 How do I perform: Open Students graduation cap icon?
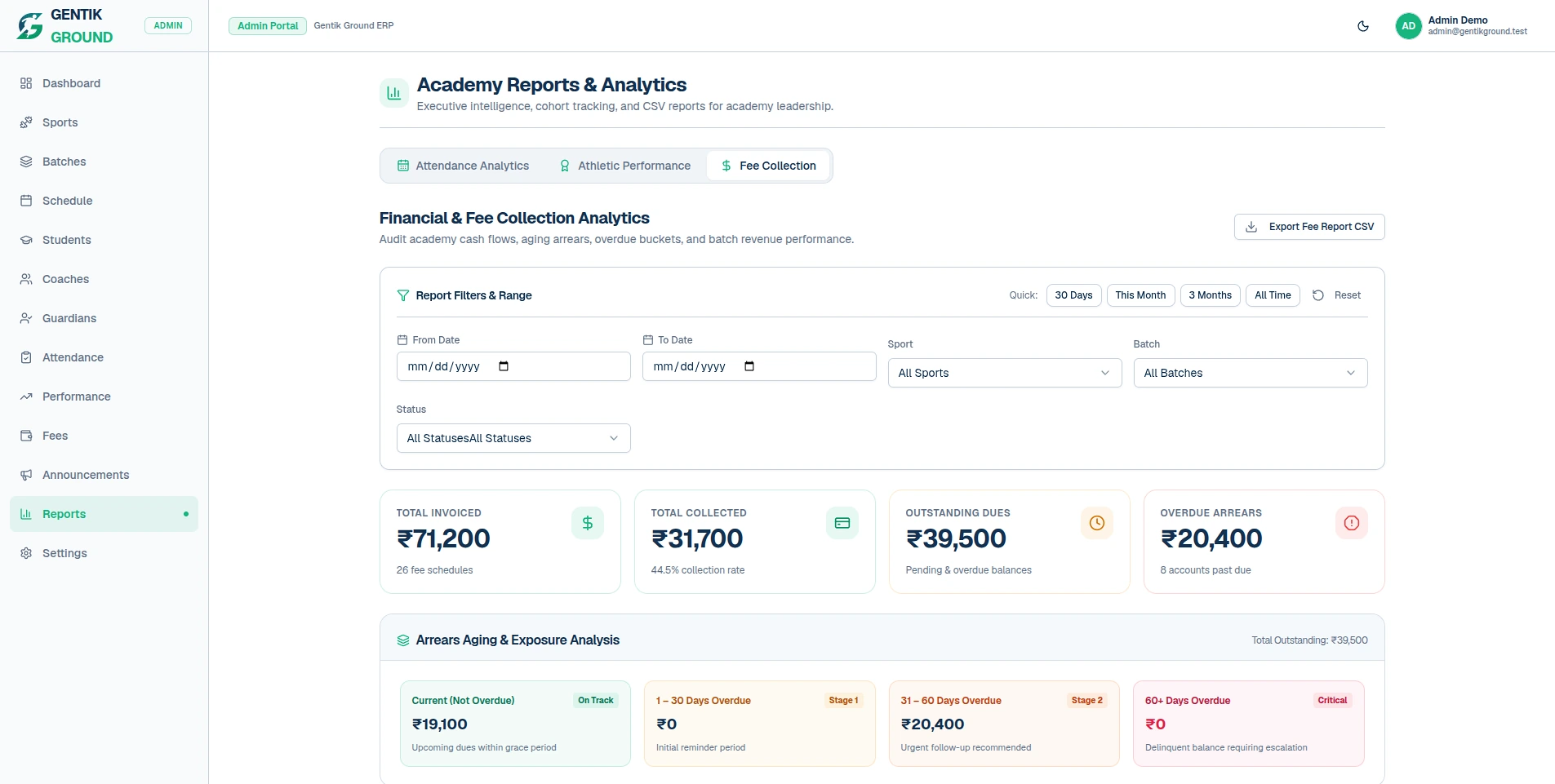[x=26, y=240]
